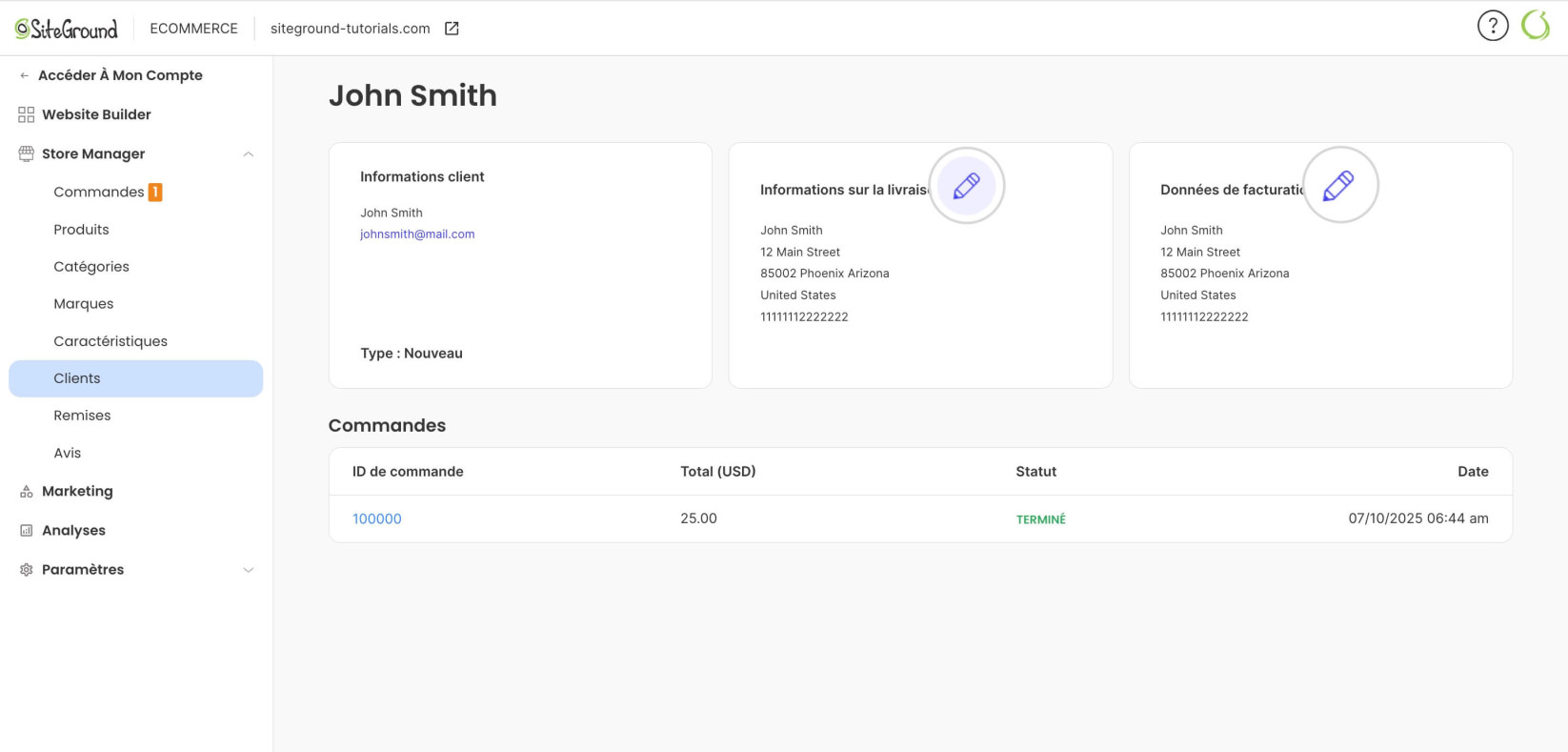
Task: Click the Statut column header
Action: (1036, 472)
